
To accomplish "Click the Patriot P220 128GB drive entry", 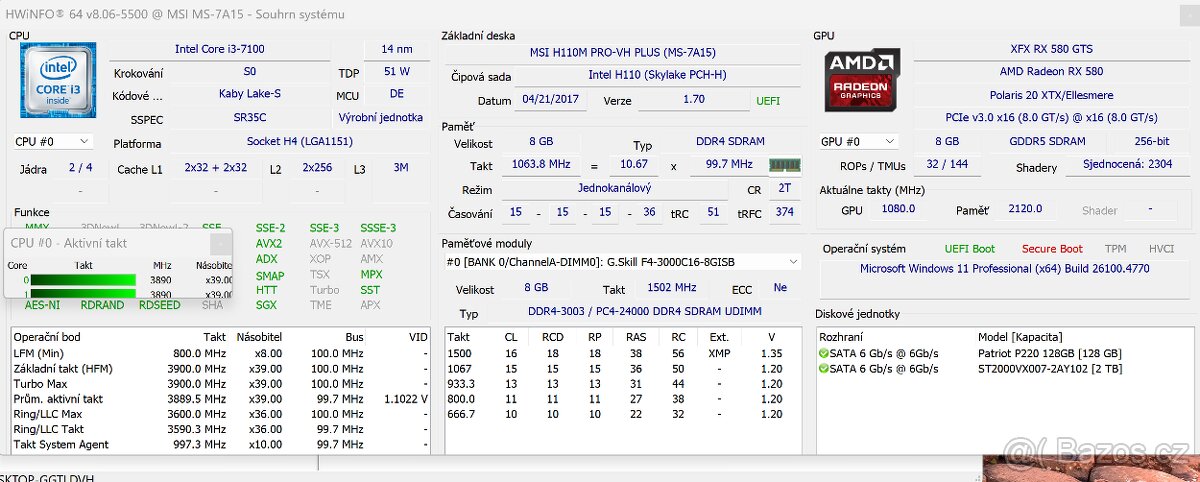I will (1004, 353).
